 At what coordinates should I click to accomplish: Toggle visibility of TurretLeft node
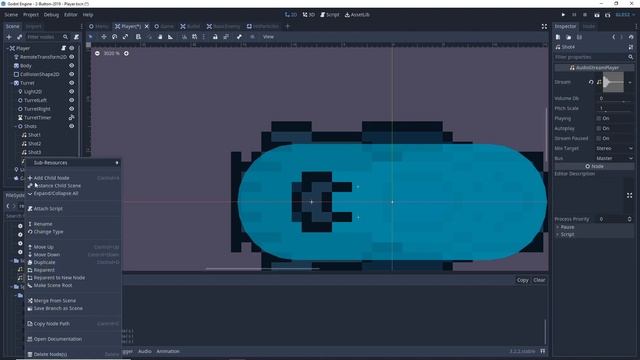pyautogui.click(x=71, y=100)
